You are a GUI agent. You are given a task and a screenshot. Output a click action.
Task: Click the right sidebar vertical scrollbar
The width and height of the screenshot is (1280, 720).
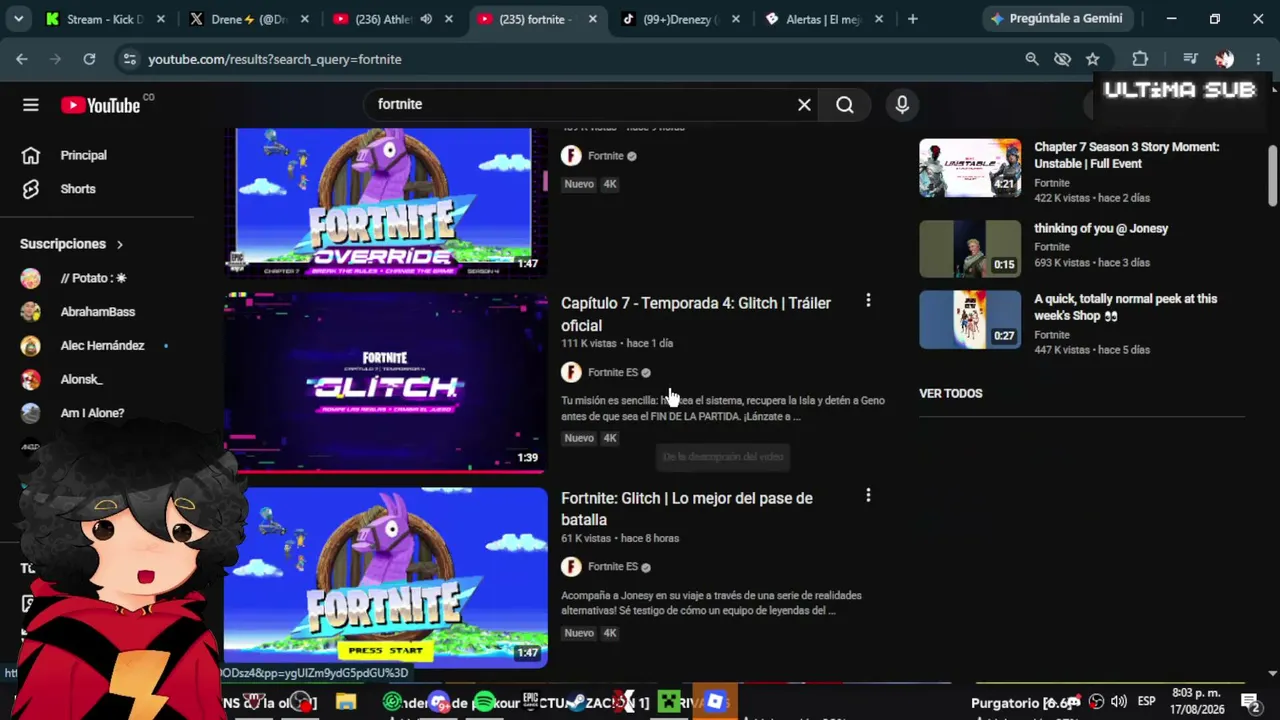click(1273, 175)
